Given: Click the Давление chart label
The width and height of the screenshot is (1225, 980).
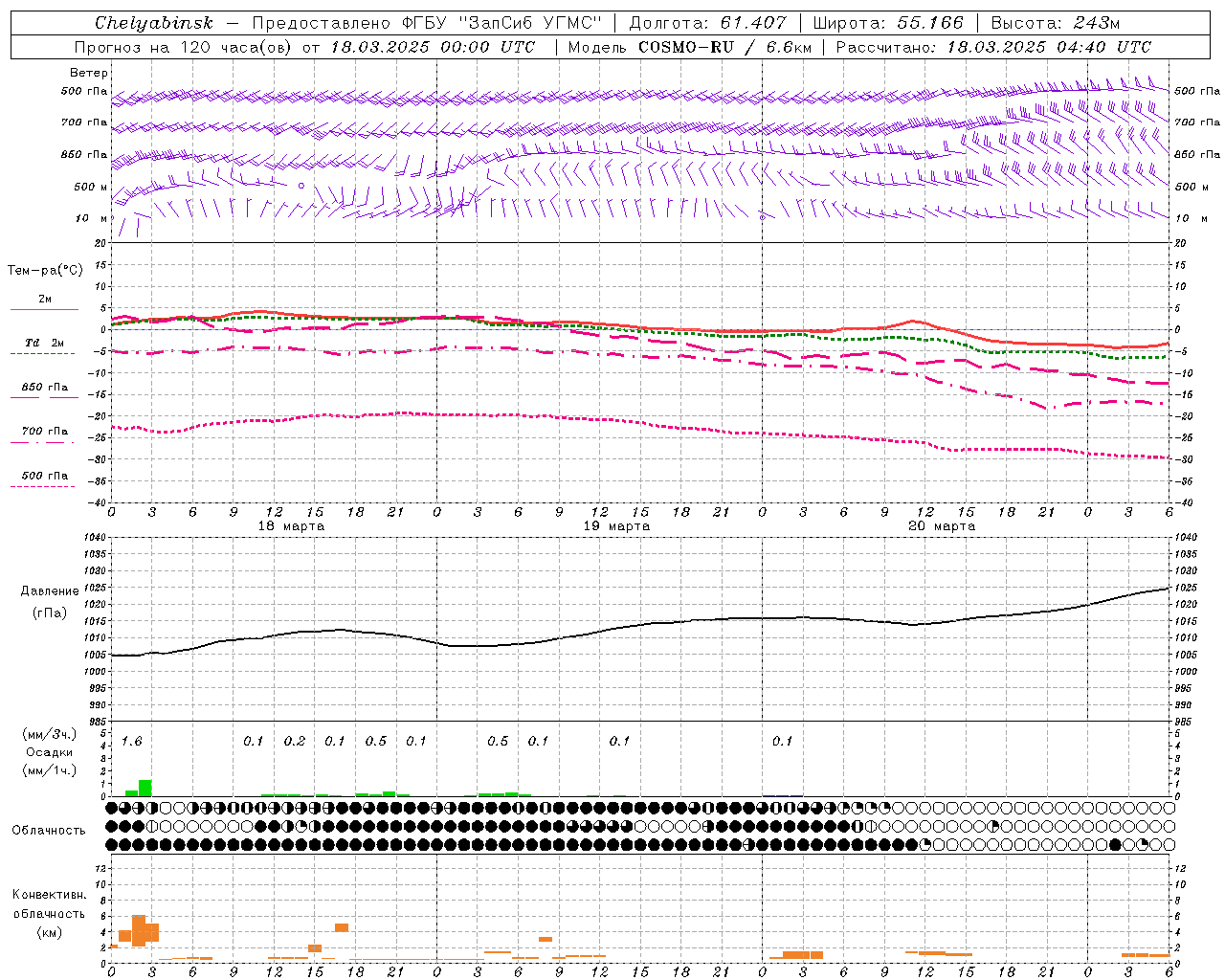Looking at the screenshot, I should (50, 591).
